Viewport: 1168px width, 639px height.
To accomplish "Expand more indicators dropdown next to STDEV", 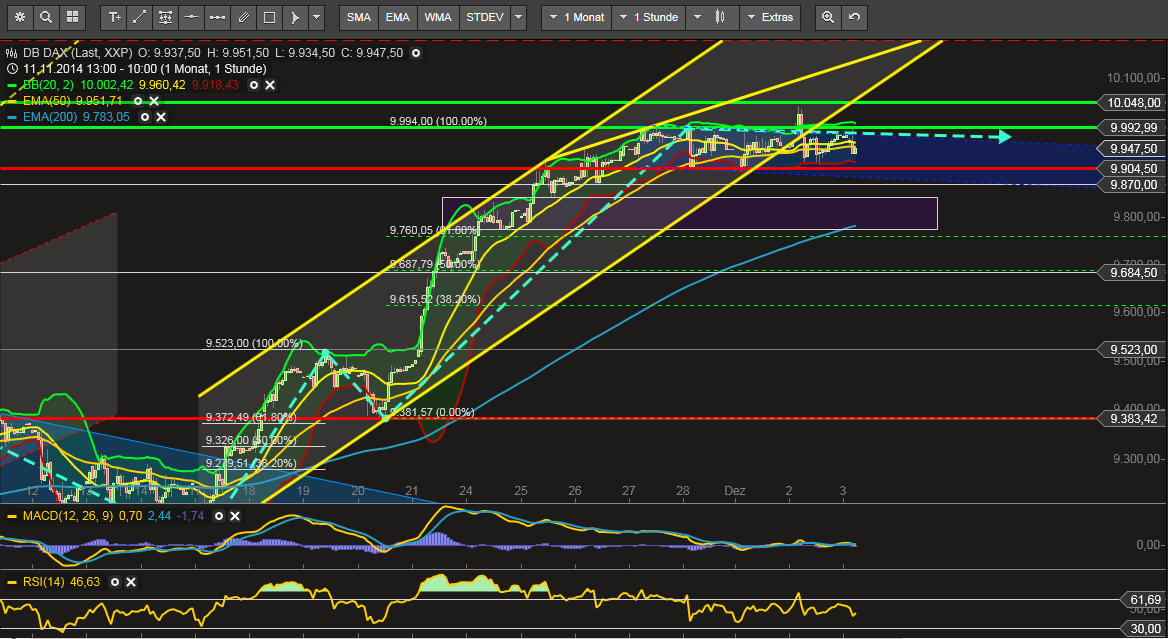I will 519,17.
